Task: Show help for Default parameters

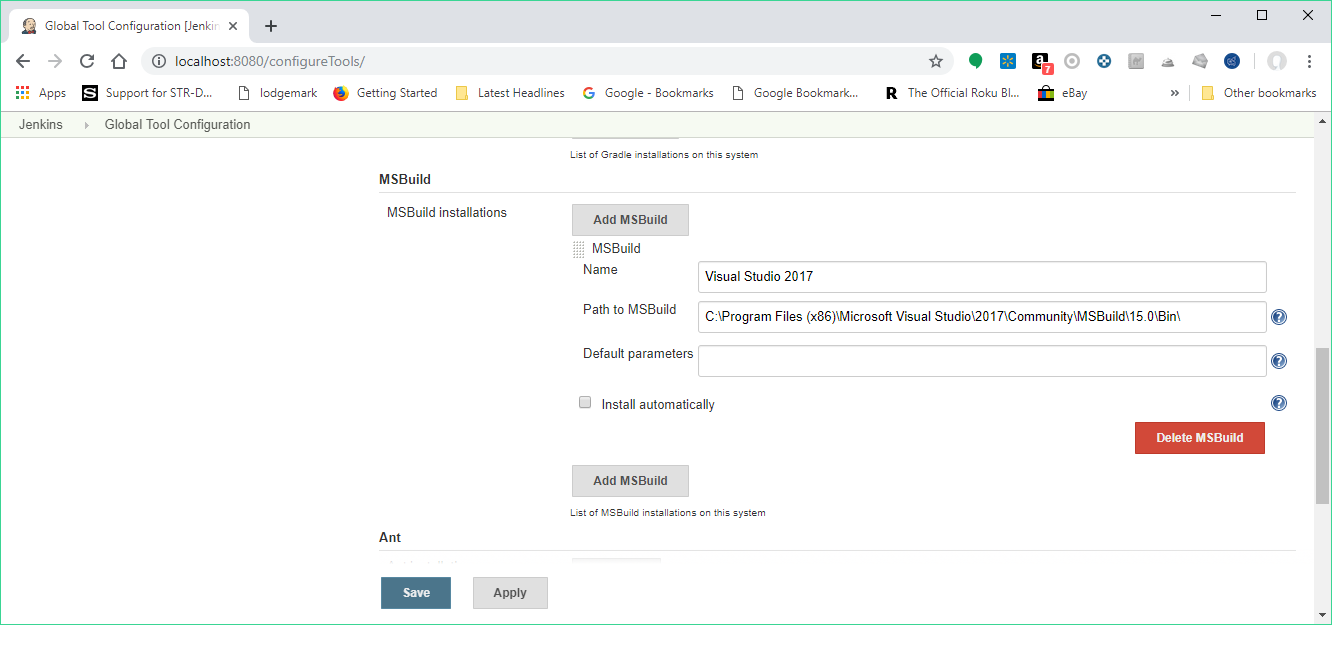Action: (x=1279, y=361)
